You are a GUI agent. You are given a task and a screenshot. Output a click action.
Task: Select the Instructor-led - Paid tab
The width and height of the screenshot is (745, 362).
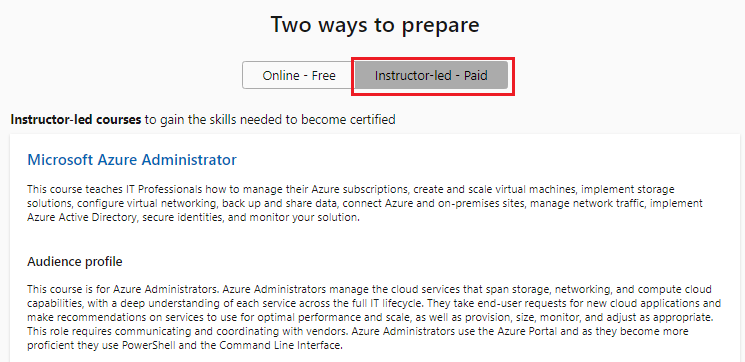(x=431, y=76)
